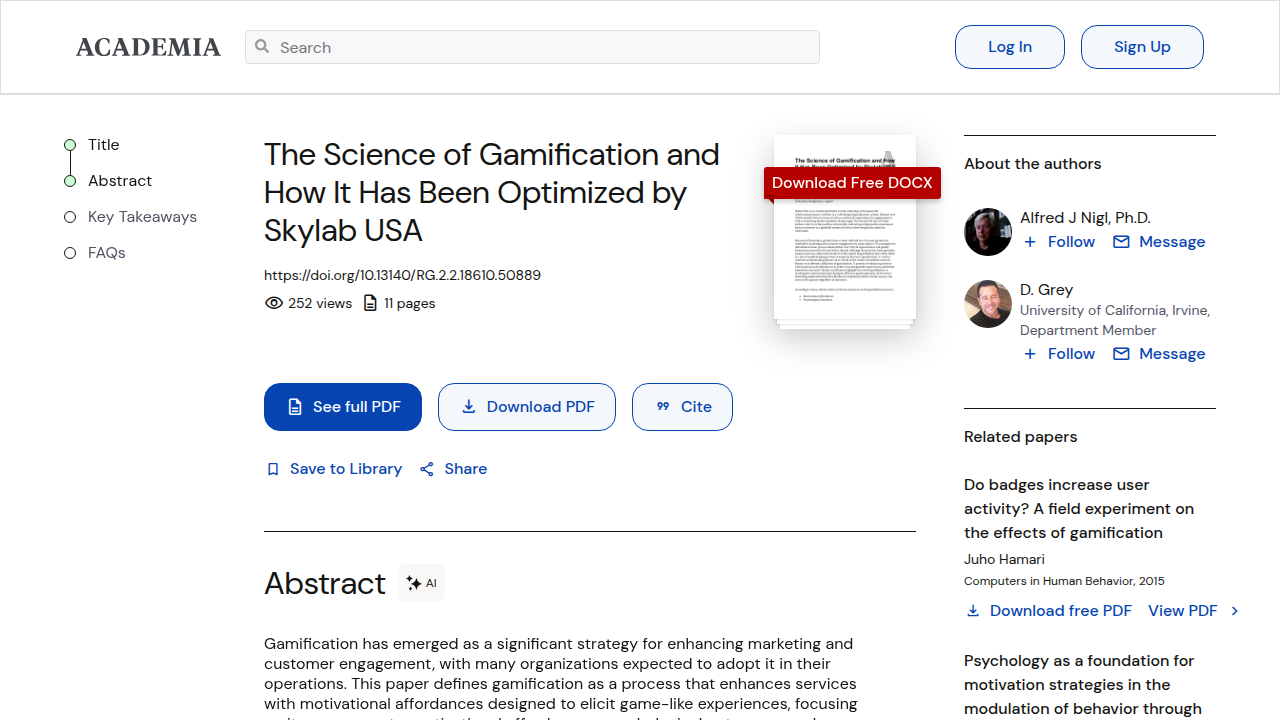1280x720 pixels.
Task: Open the DOI link
Action: (x=402, y=275)
